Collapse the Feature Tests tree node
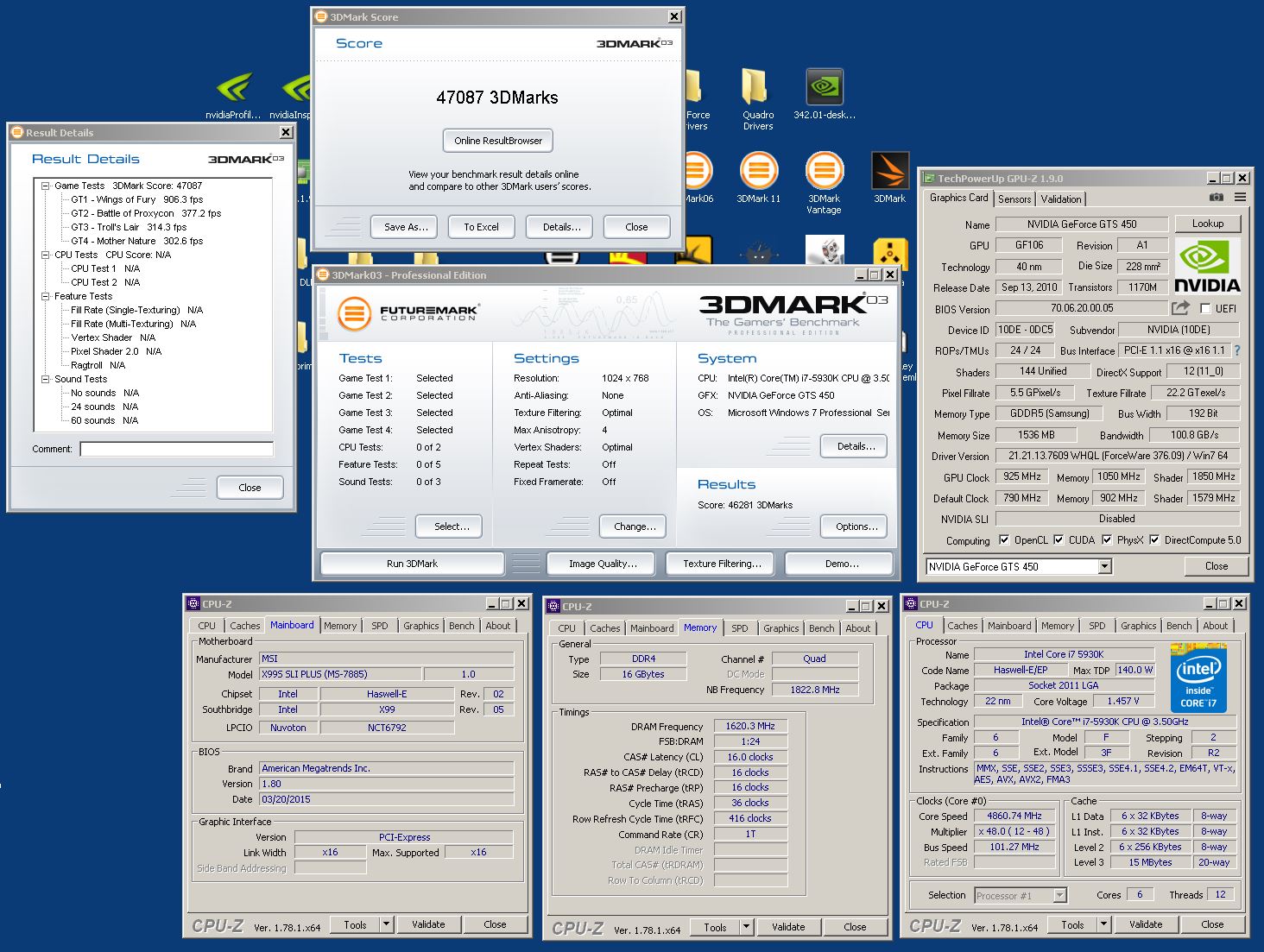Image resolution: width=1264 pixels, height=952 pixels. pyautogui.click(x=46, y=296)
